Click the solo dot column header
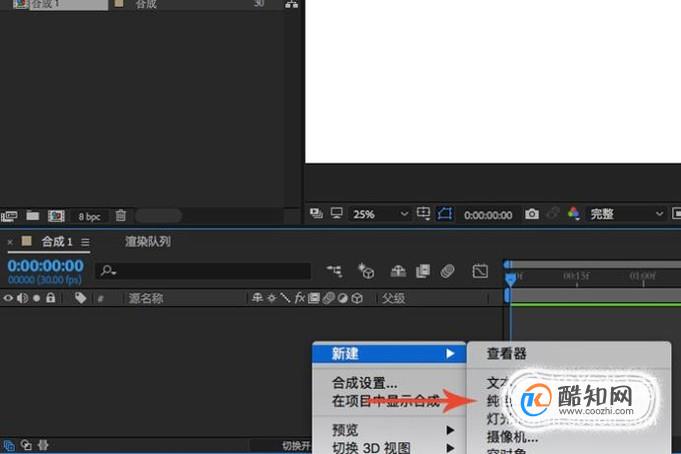Image resolution: width=681 pixels, height=454 pixels. point(36,298)
